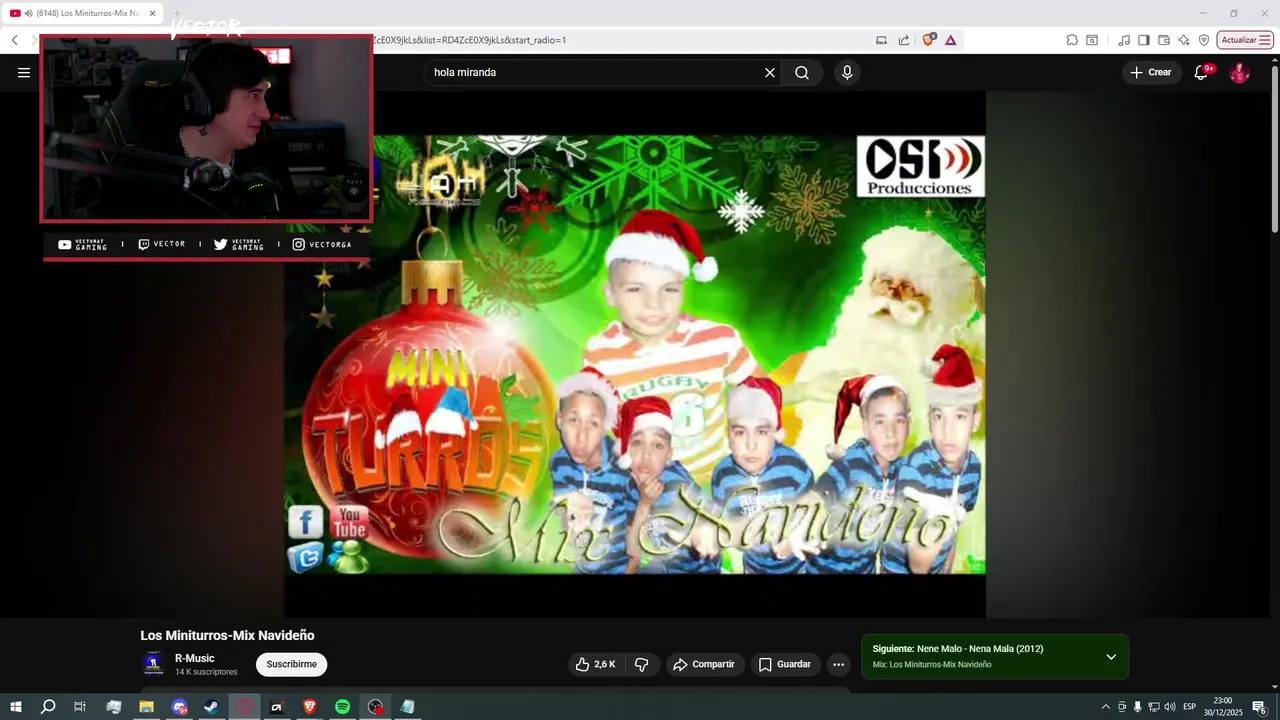
Task: Open Task View on taskbar
Action: click(x=80, y=707)
